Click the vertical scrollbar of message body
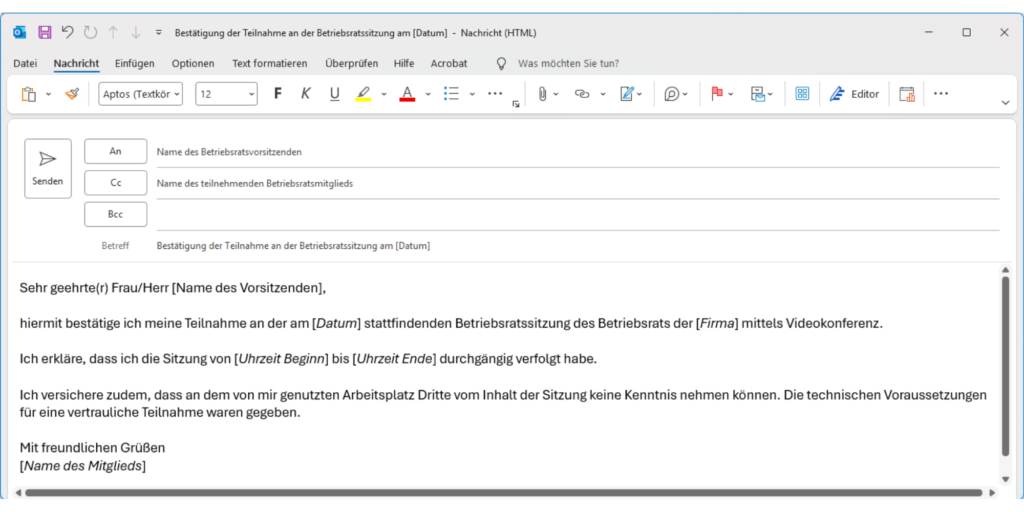This screenshot has width=1024, height=512. tap(1006, 366)
